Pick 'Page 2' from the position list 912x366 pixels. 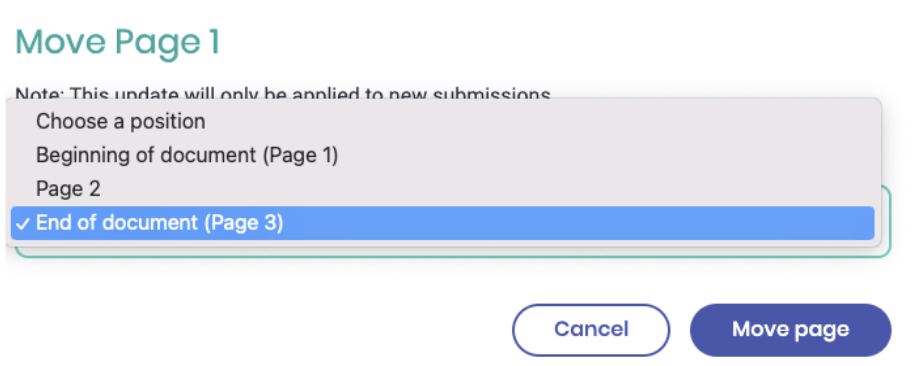(442, 189)
